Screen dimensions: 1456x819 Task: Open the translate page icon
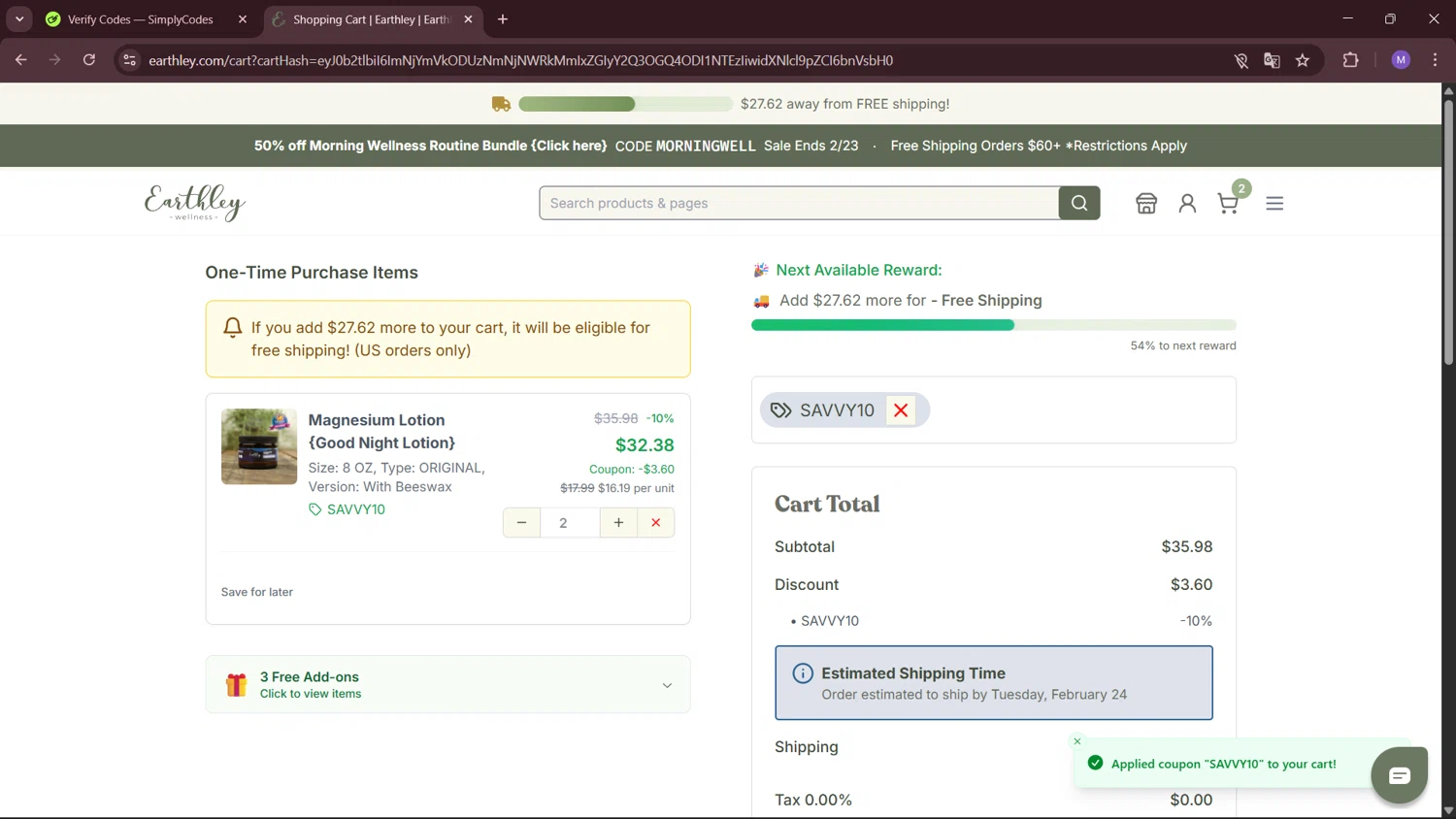pyautogui.click(x=1272, y=60)
